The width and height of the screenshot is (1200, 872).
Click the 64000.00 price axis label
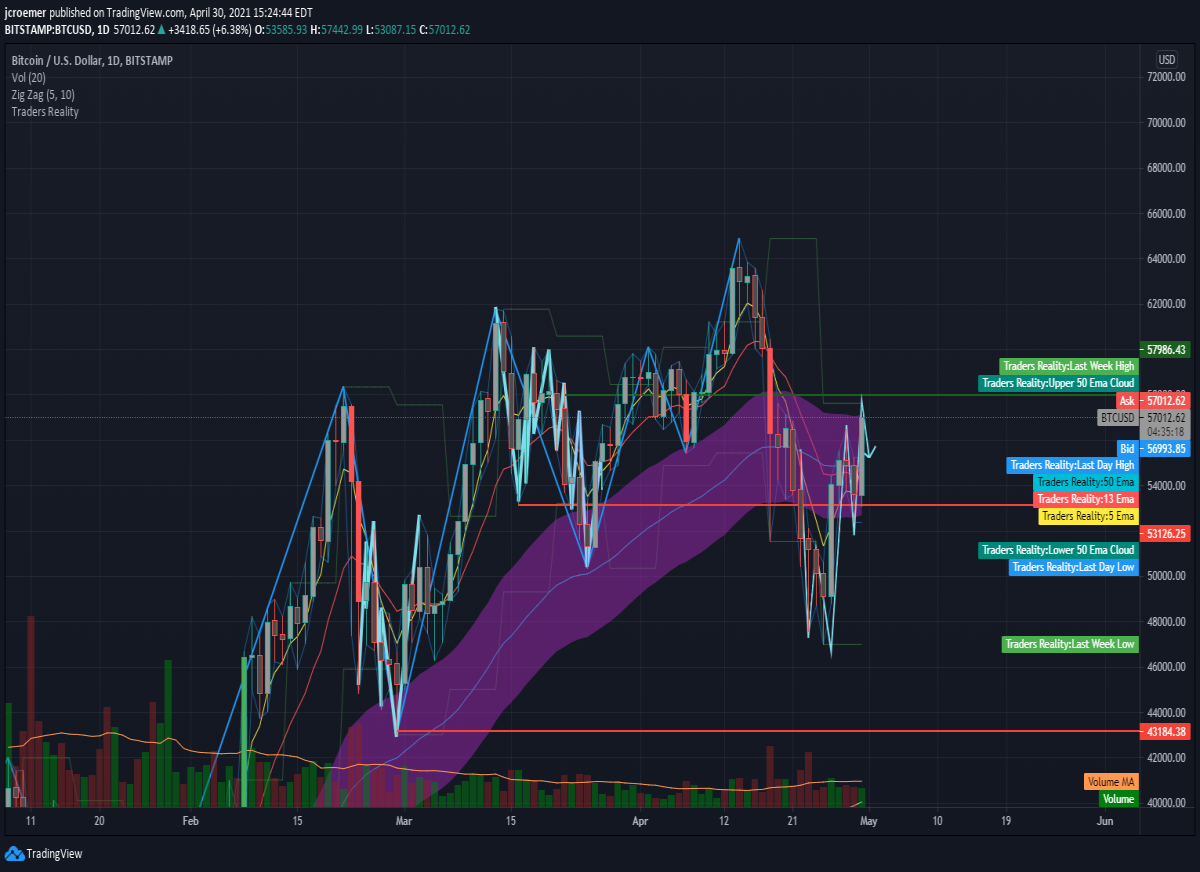[x=1167, y=259]
